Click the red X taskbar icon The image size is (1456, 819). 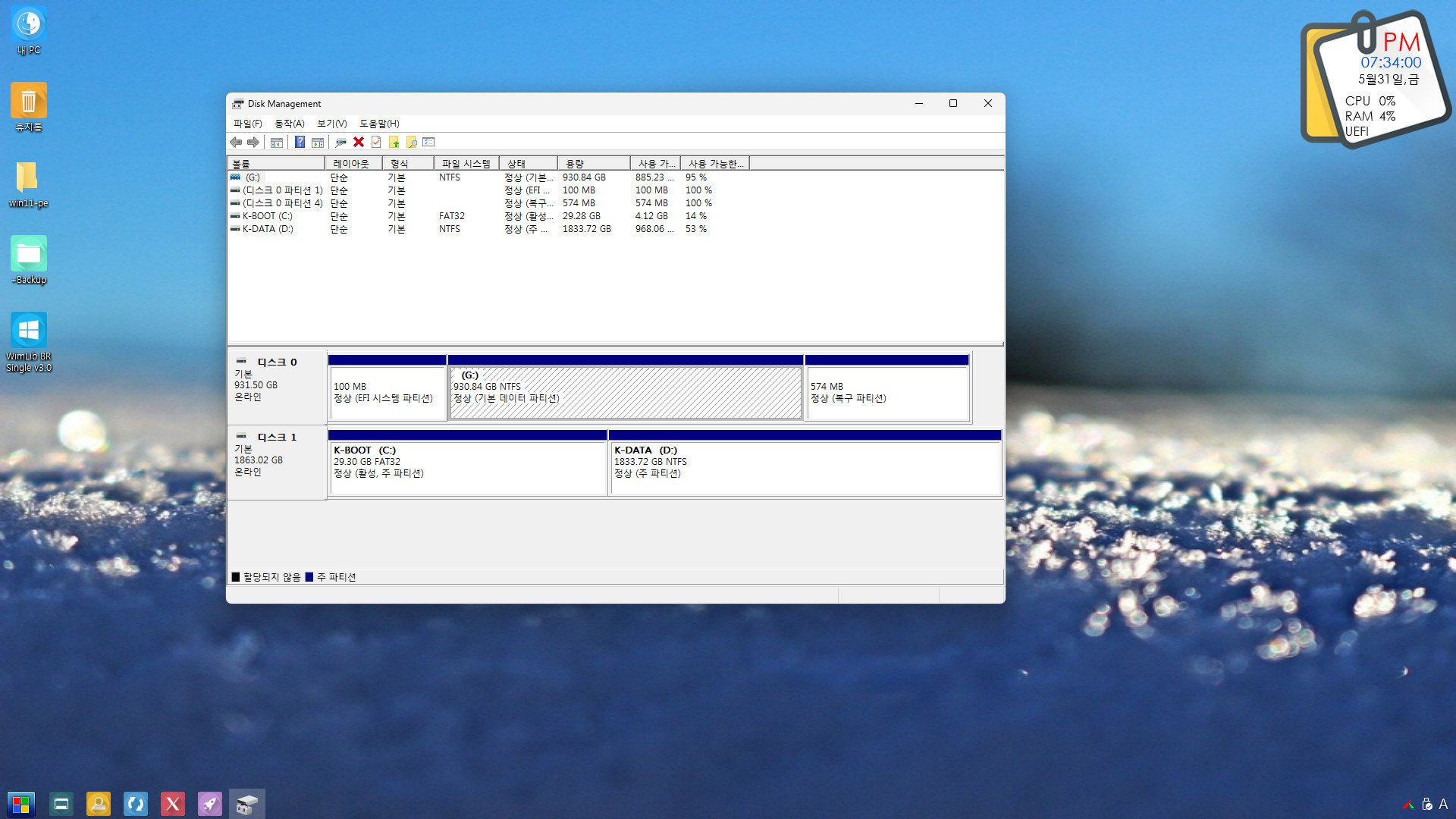point(173,804)
